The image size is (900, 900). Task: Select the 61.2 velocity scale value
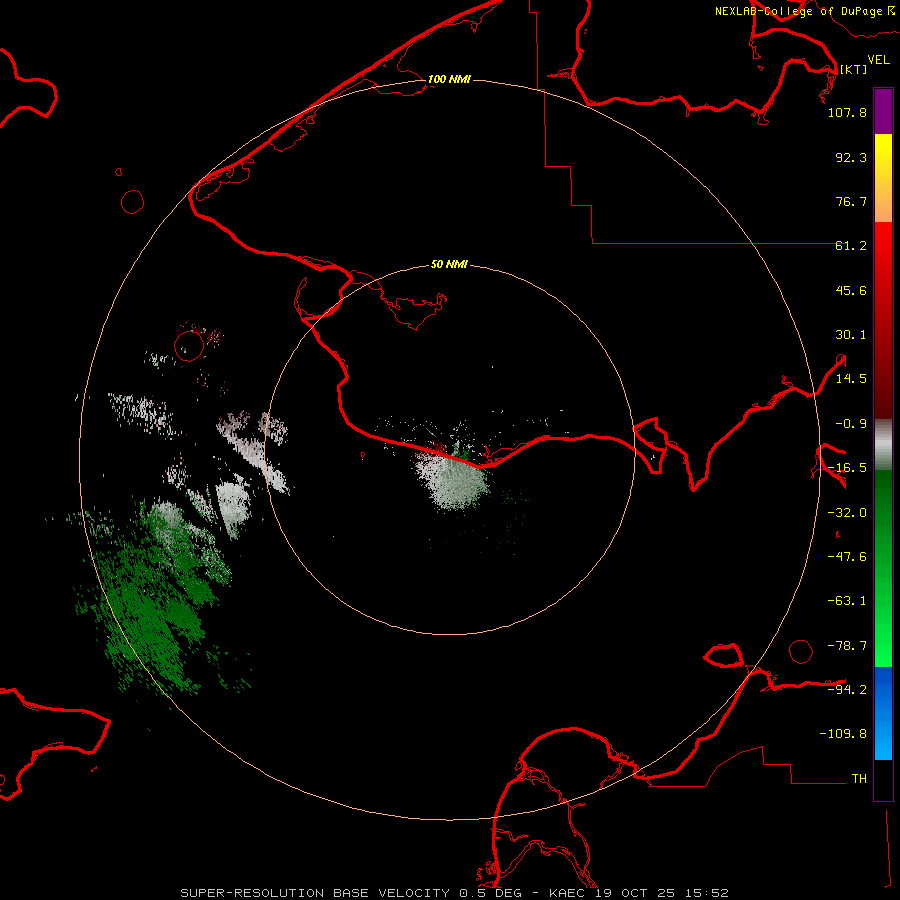(x=851, y=246)
